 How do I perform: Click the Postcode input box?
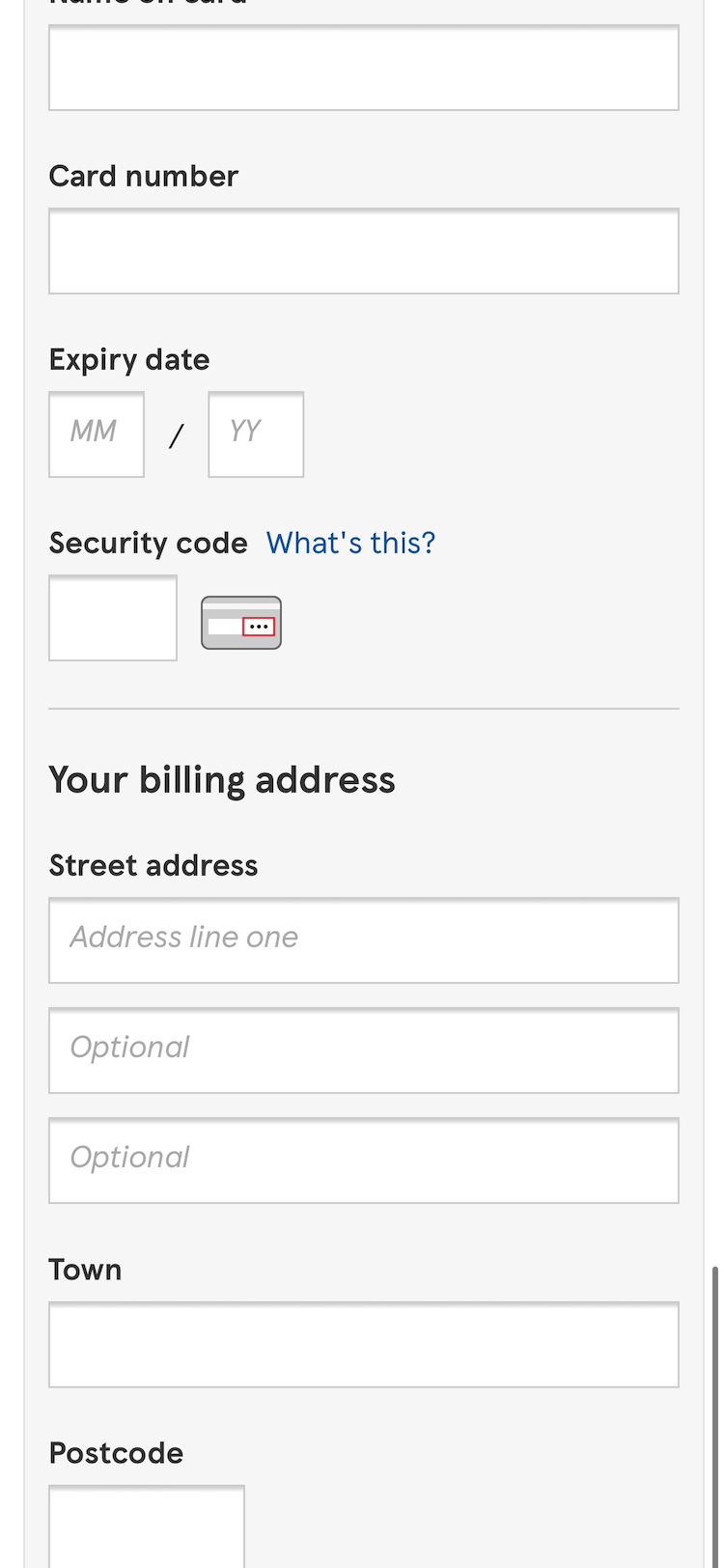click(x=147, y=1526)
